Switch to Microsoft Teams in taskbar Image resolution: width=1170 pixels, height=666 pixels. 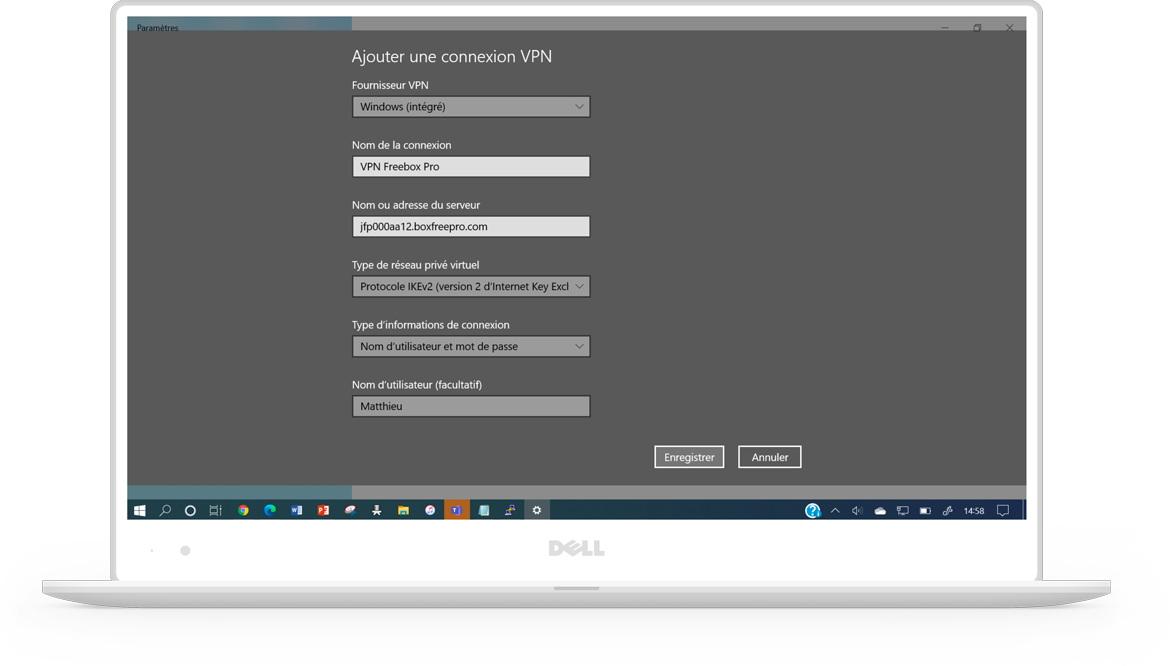(456, 510)
